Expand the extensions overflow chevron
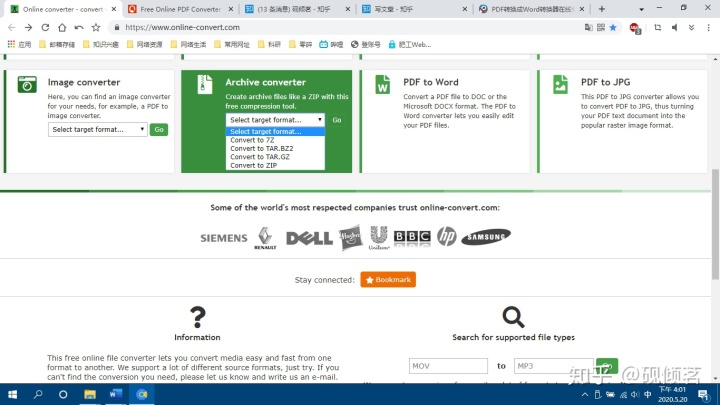Viewport: 720px width, 405px height. pyautogui.click(x=691, y=28)
